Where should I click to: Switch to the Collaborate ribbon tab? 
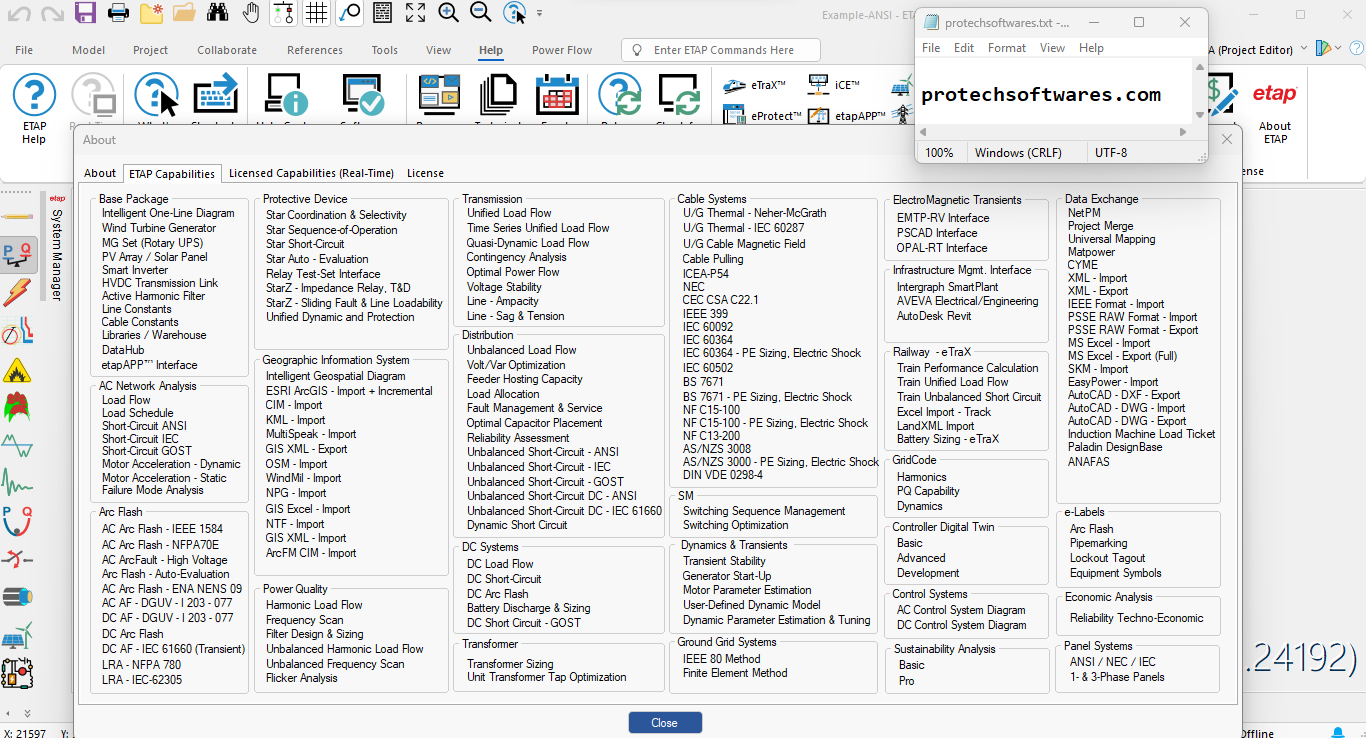click(x=227, y=50)
